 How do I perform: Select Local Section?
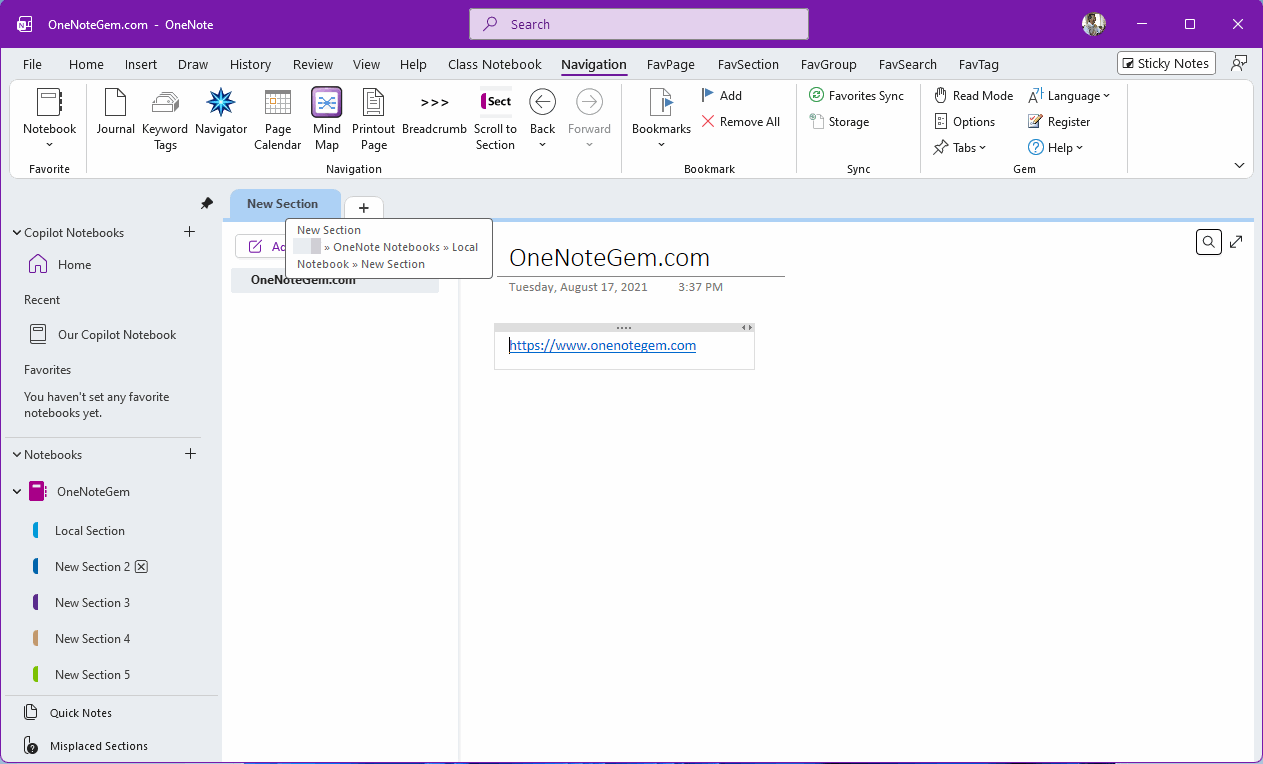pos(90,531)
